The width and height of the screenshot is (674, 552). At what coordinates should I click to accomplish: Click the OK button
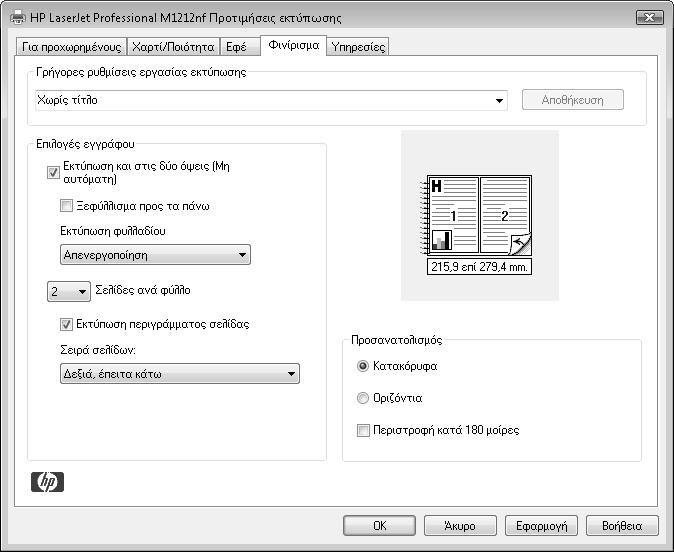[380, 526]
